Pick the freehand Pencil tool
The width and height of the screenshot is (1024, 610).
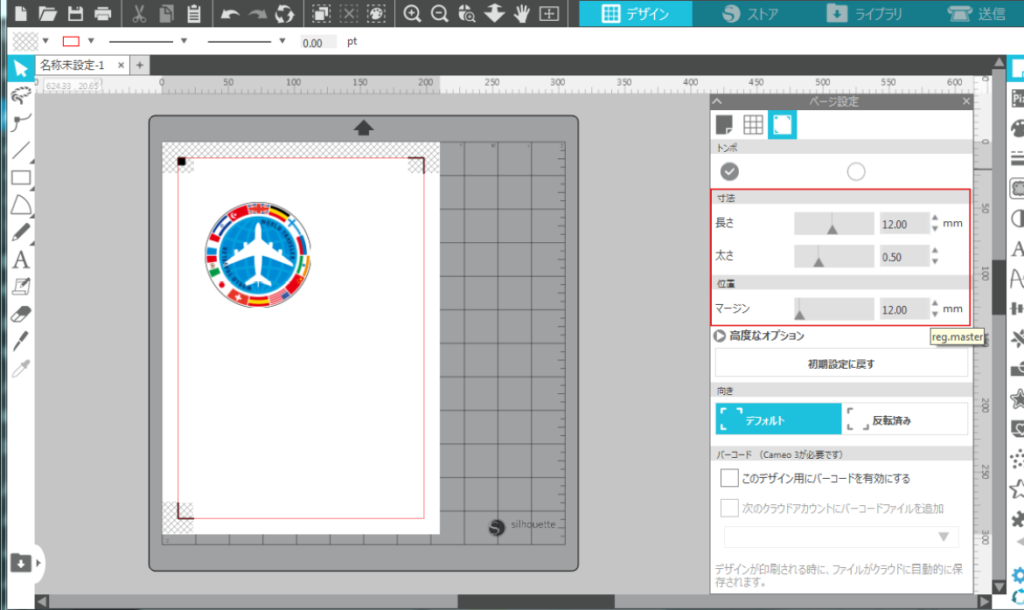[21, 232]
